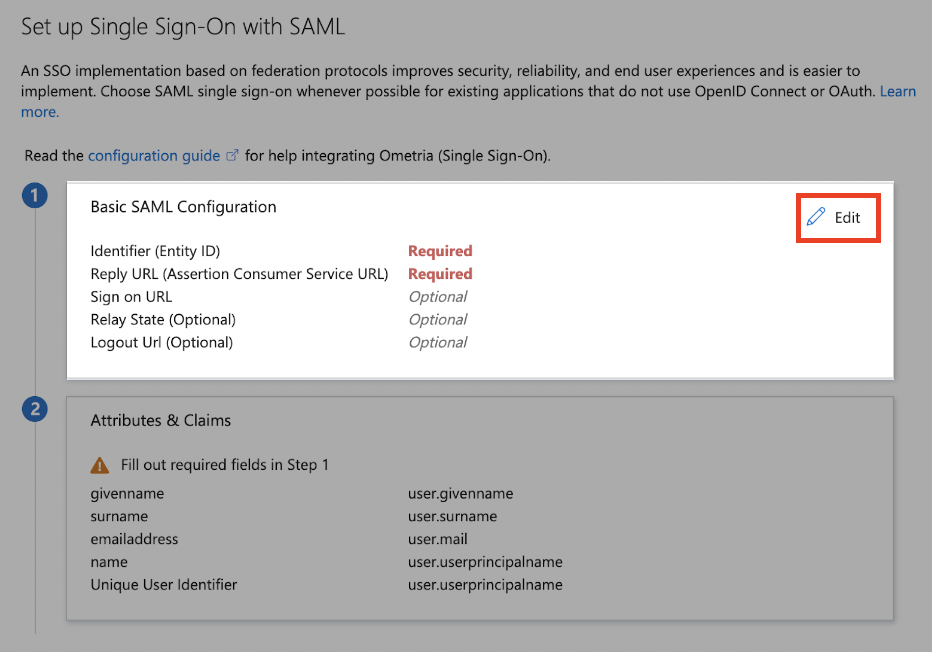932x652 pixels.
Task: Click the external link icon beside configuration guide
Action: pyautogui.click(x=232, y=156)
